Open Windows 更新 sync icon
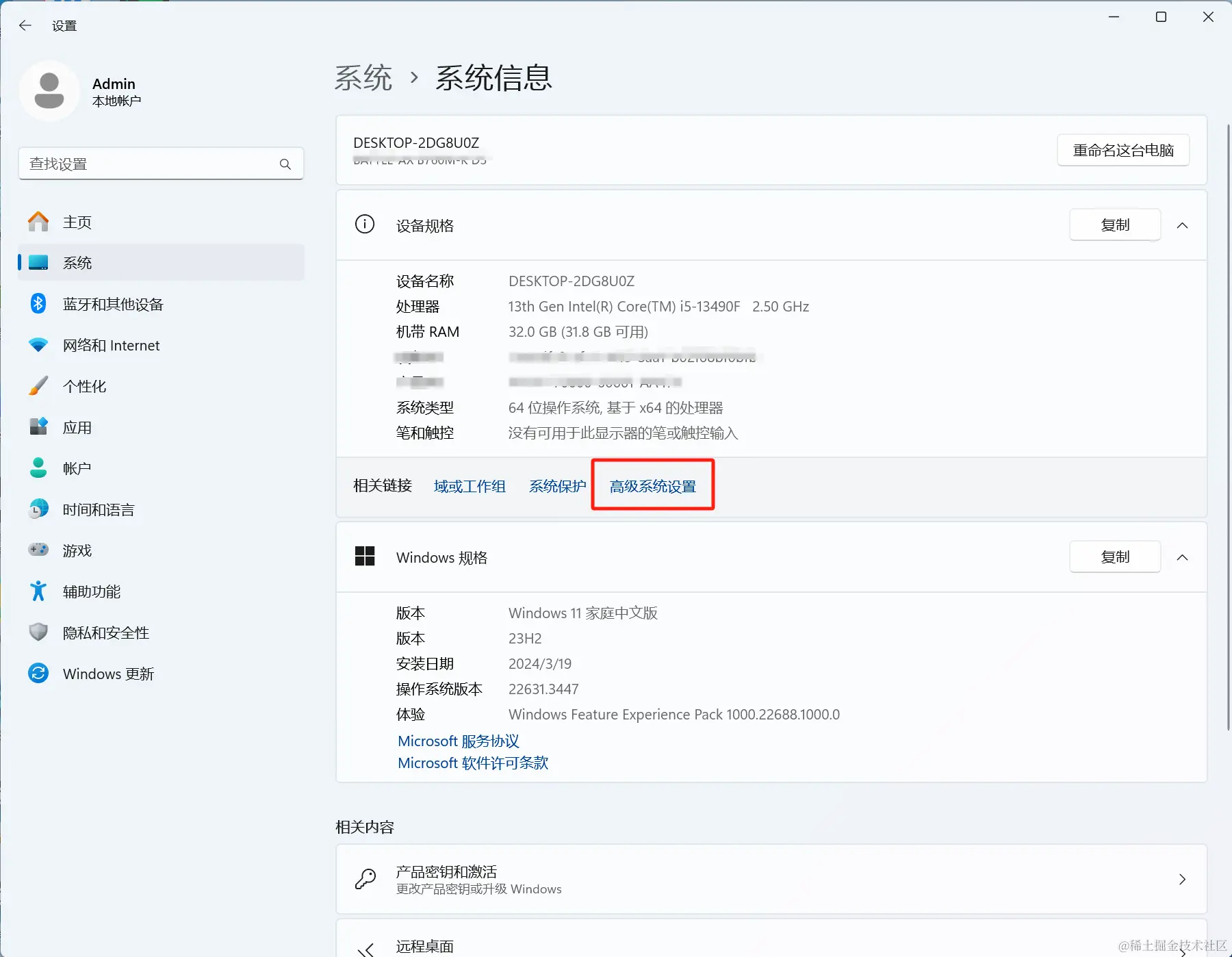1232x957 pixels. (38, 673)
